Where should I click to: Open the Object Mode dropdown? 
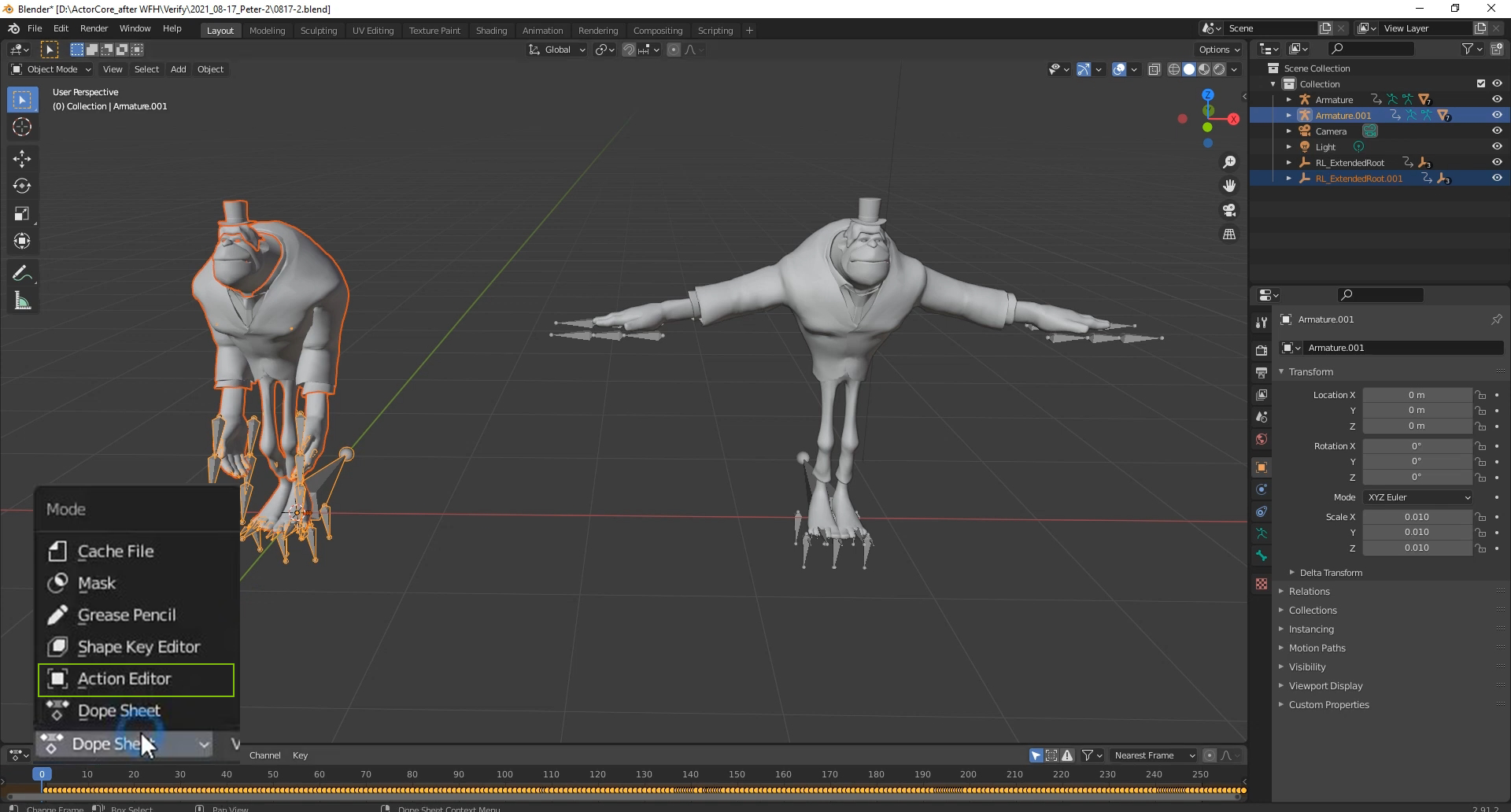(50, 69)
